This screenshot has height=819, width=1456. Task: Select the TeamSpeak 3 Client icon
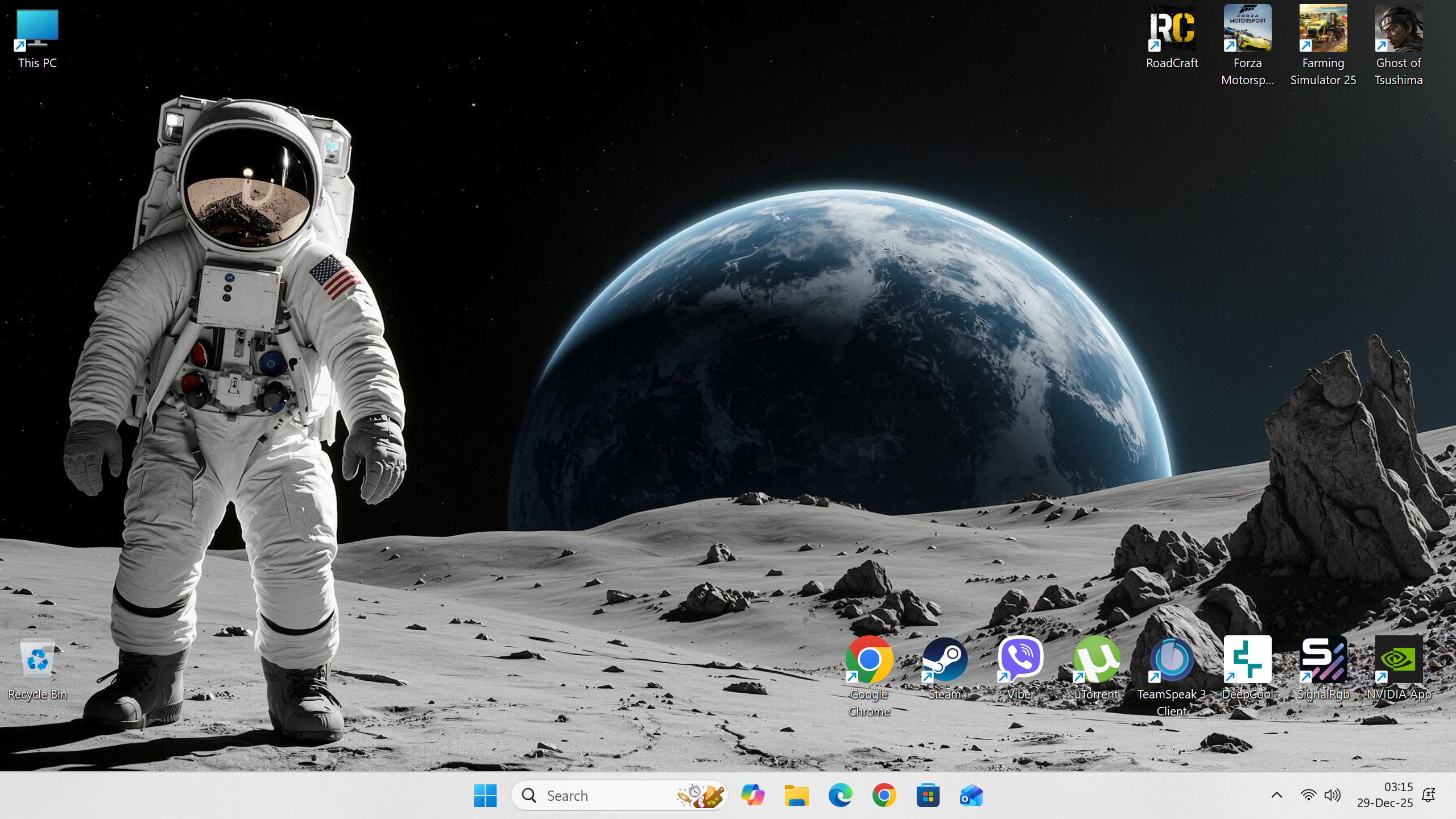tap(1172, 660)
